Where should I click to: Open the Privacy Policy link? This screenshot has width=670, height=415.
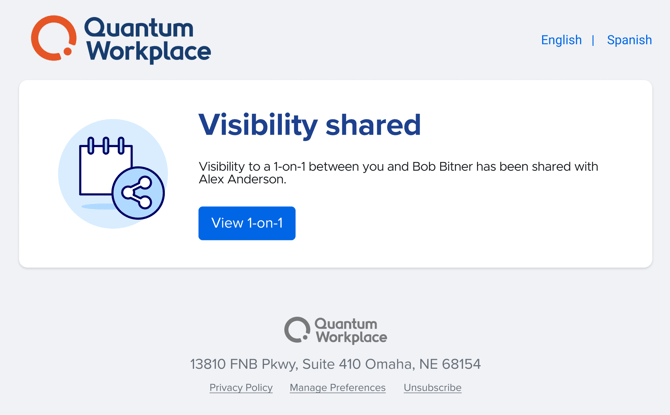pyautogui.click(x=241, y=388)
